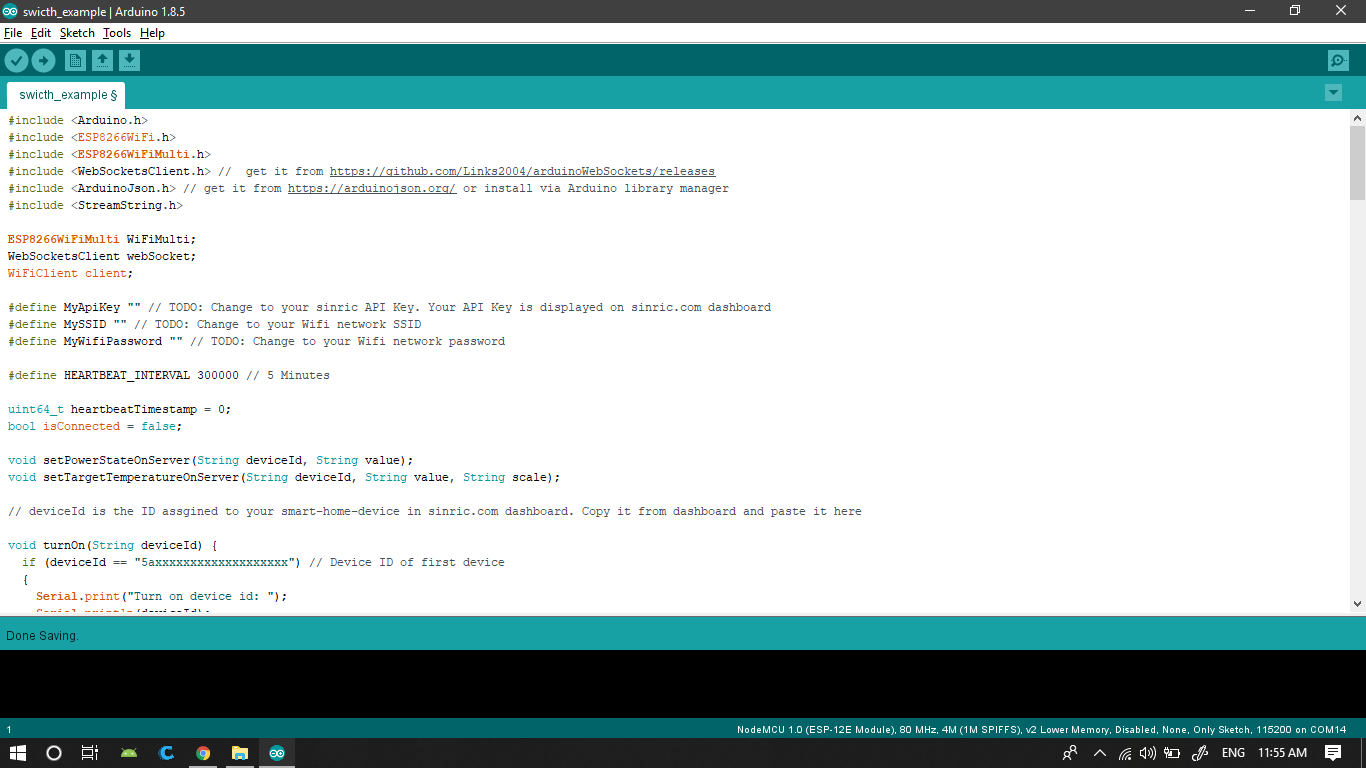
Task: Click the "Done Saving." status message
Action: 42,635
